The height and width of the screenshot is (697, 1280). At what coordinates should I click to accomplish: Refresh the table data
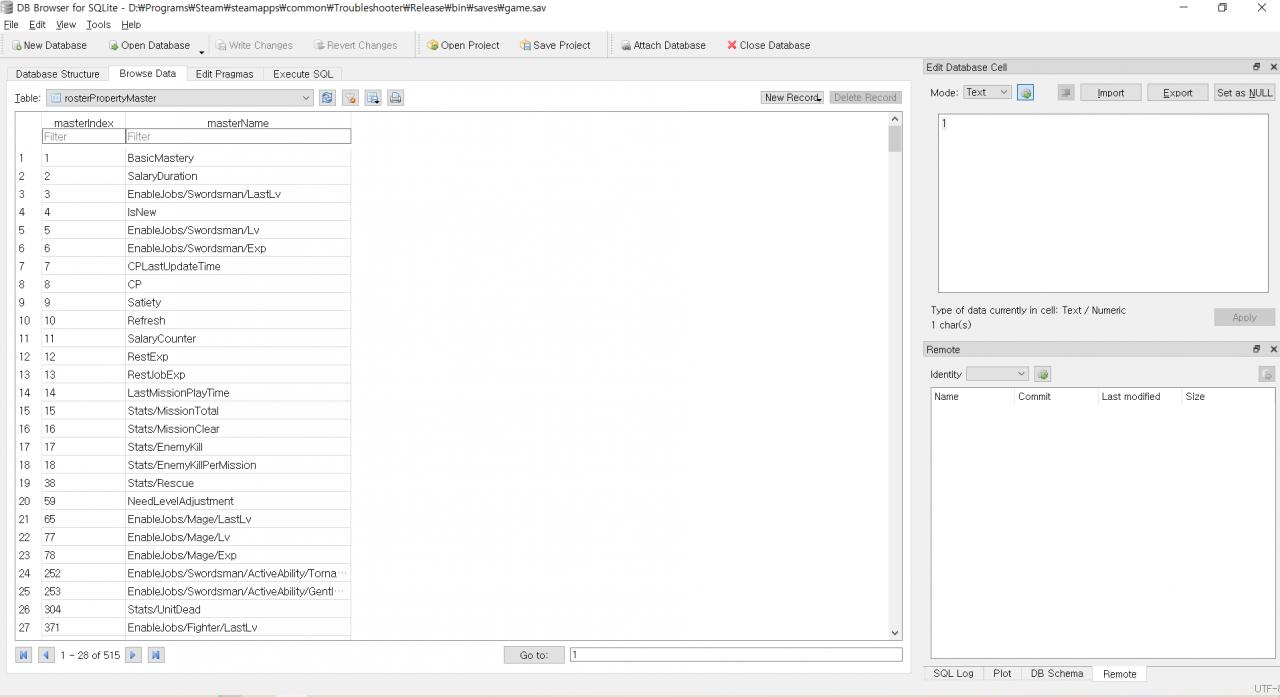[327, 98]
